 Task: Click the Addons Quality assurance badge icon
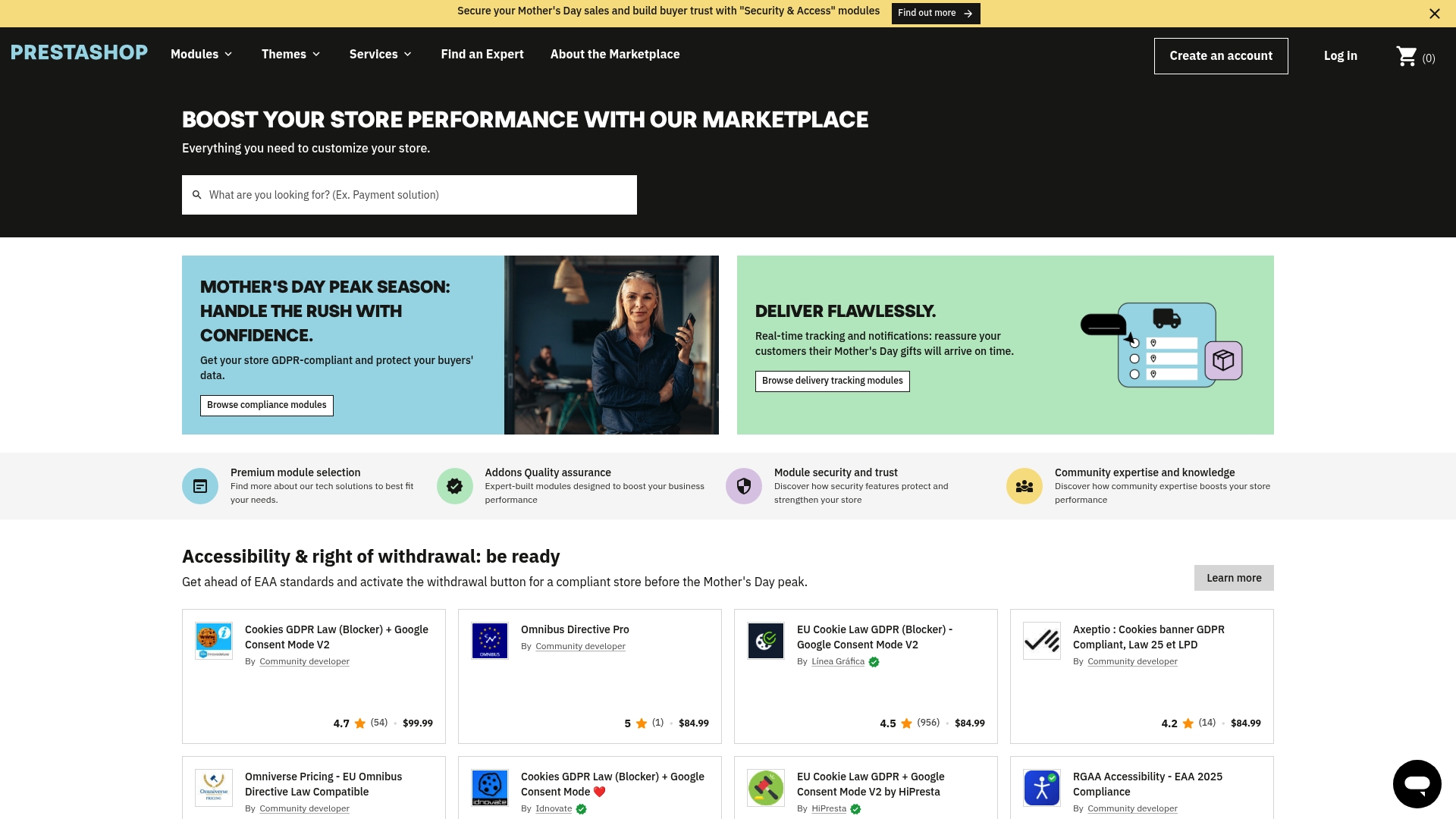(455, 486)
